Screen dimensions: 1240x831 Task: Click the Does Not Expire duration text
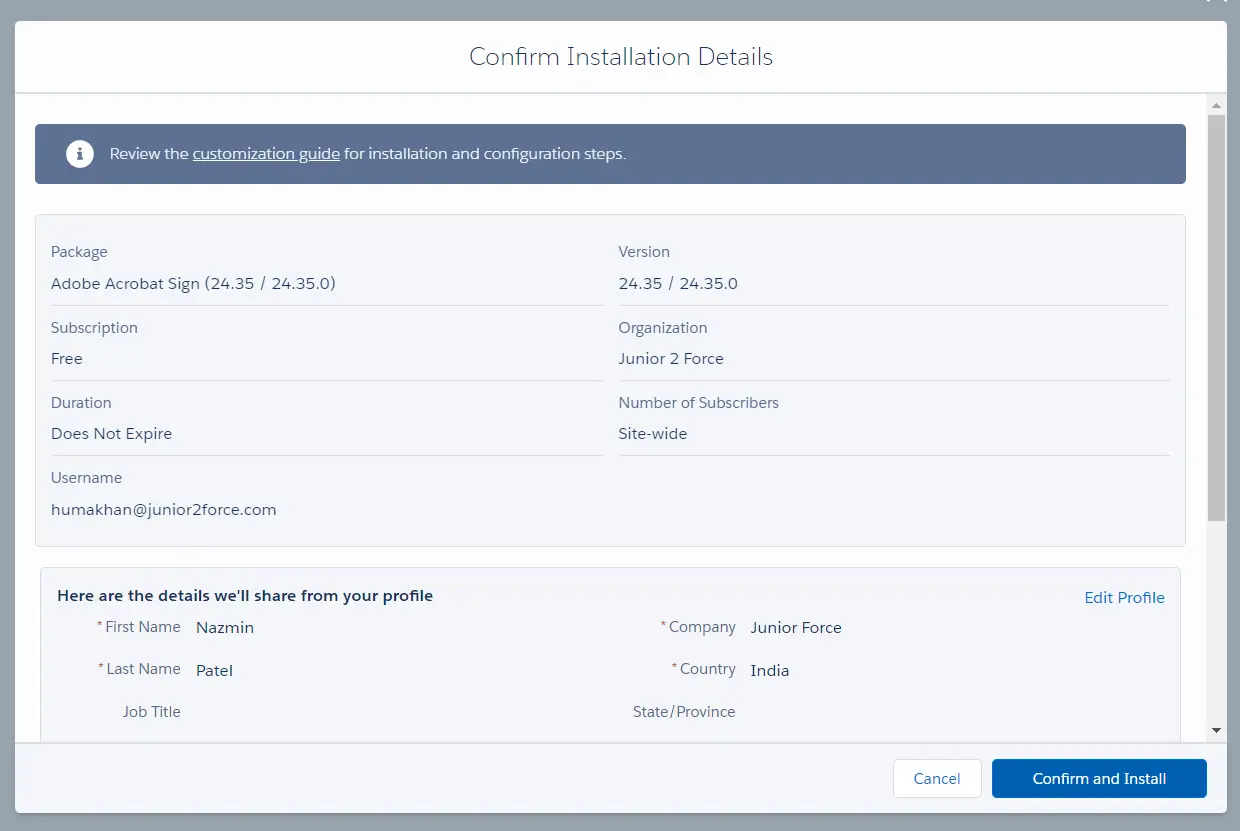112,434
